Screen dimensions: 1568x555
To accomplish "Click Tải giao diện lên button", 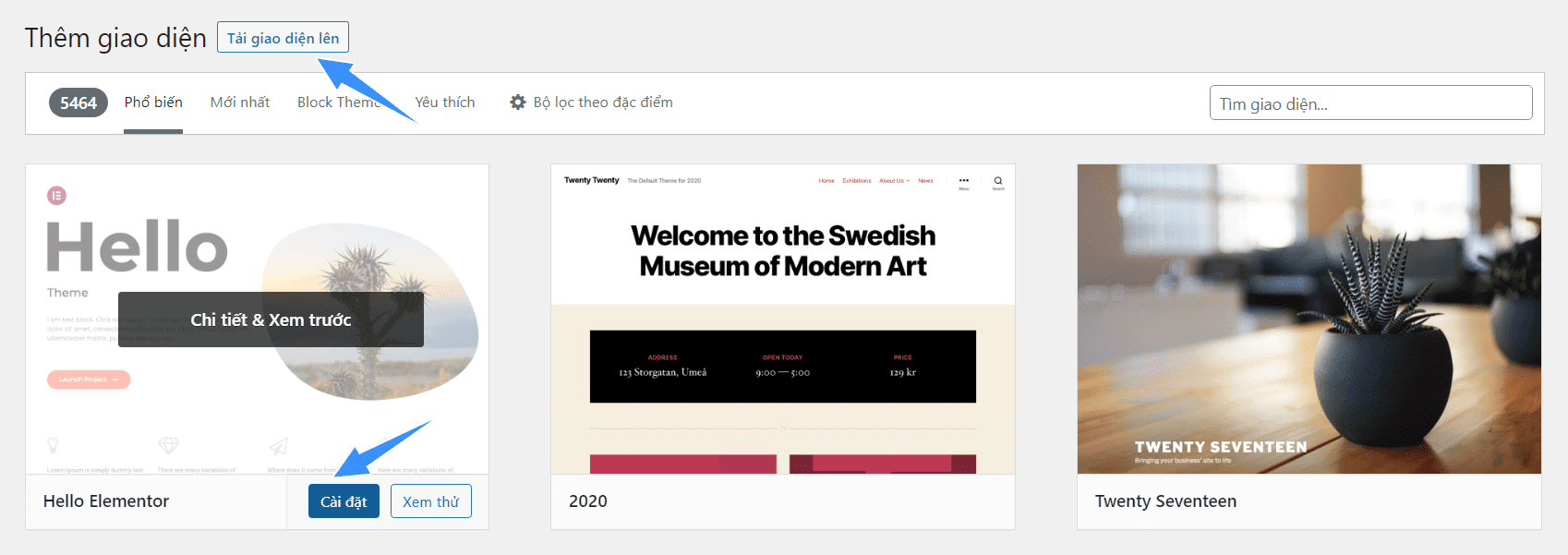I will 283,38.
